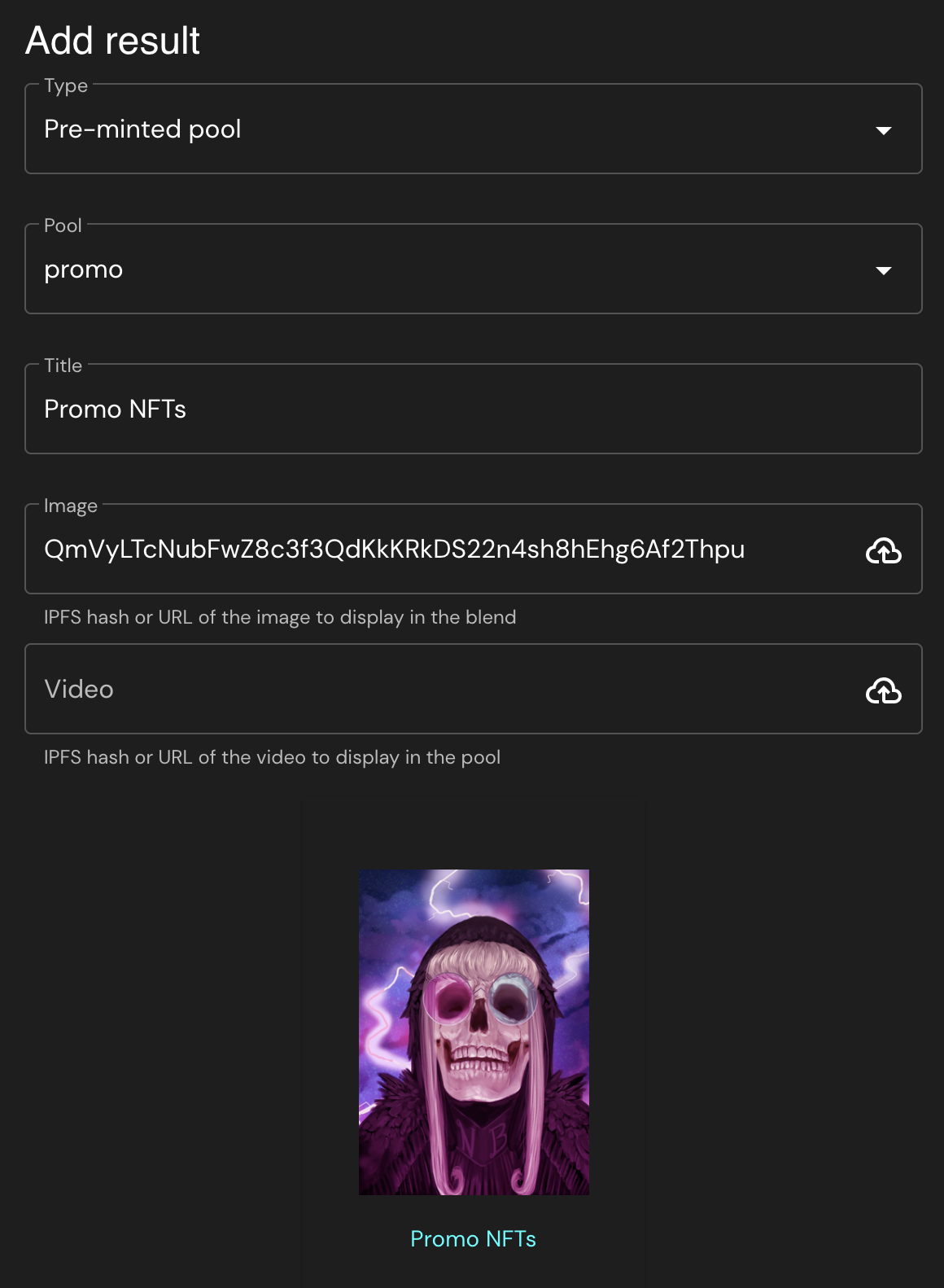
Task: Click the Type field label
Action: [66, 85]
